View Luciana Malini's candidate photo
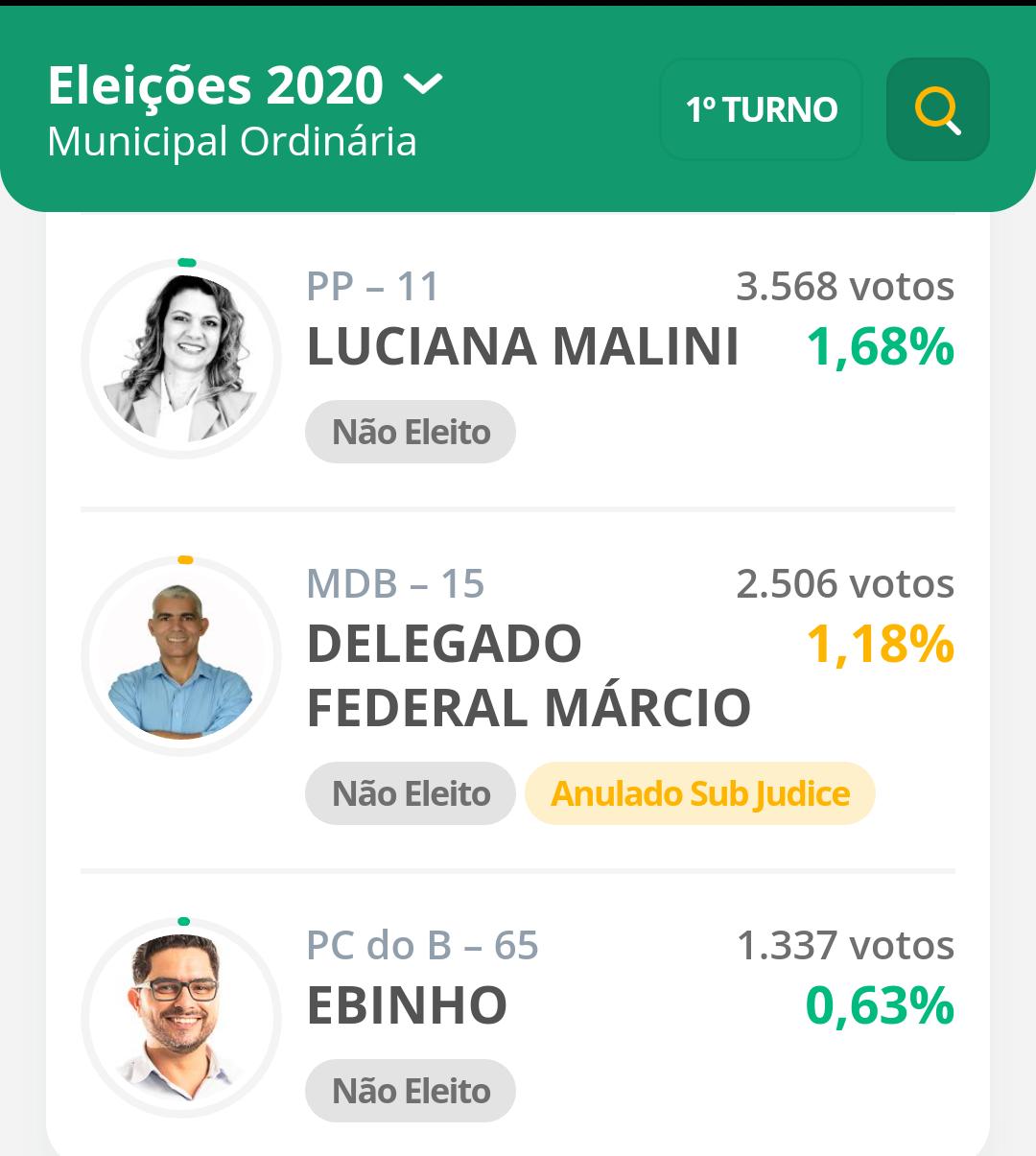The height and width of the screenshot is (1156, 1036). [180, 359]
